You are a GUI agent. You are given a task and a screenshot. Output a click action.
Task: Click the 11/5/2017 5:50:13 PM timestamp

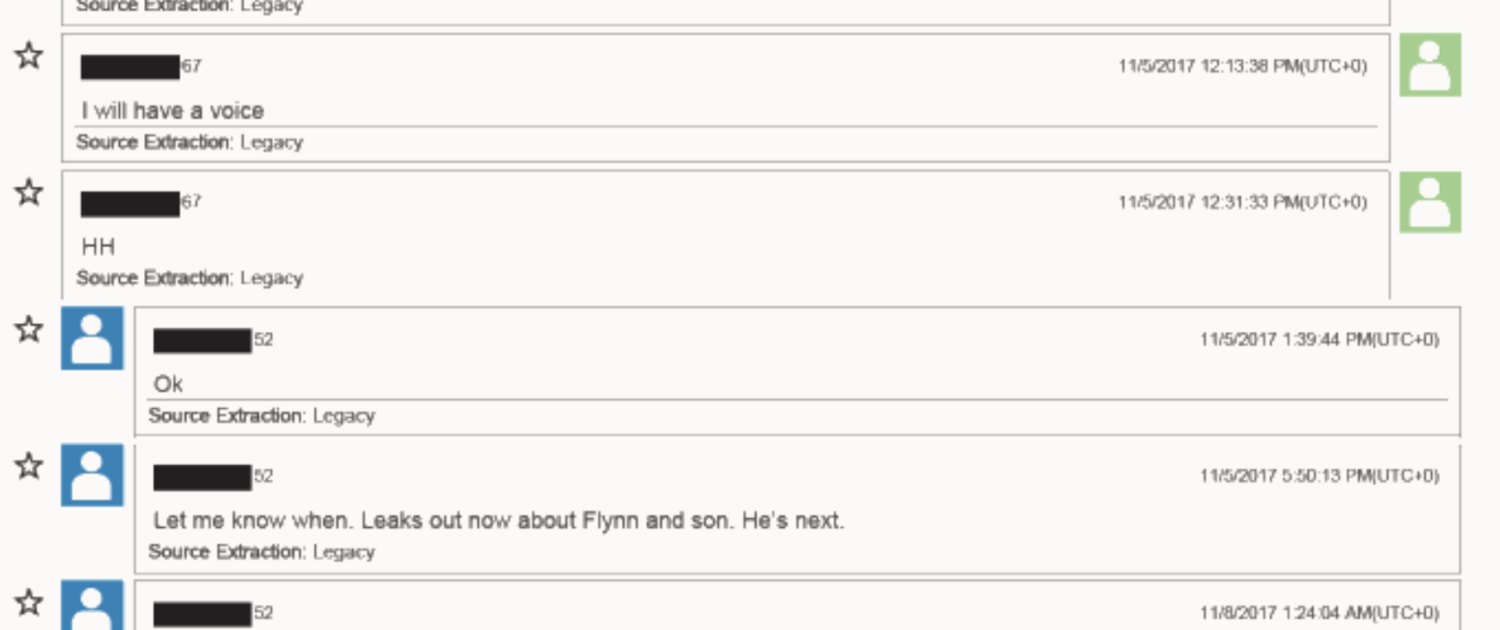(x=1319, y=476)
